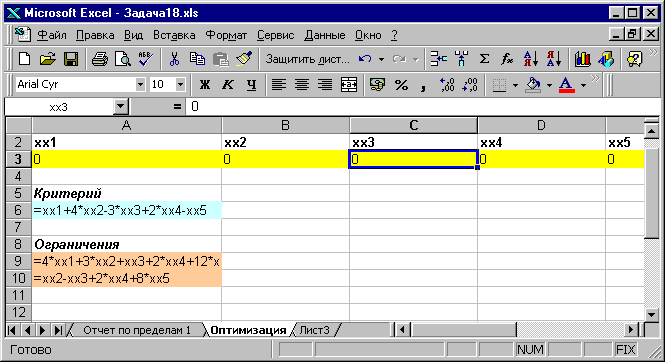Select the Критерий label cell
This screenshot has height=362, width=665.
126,193
